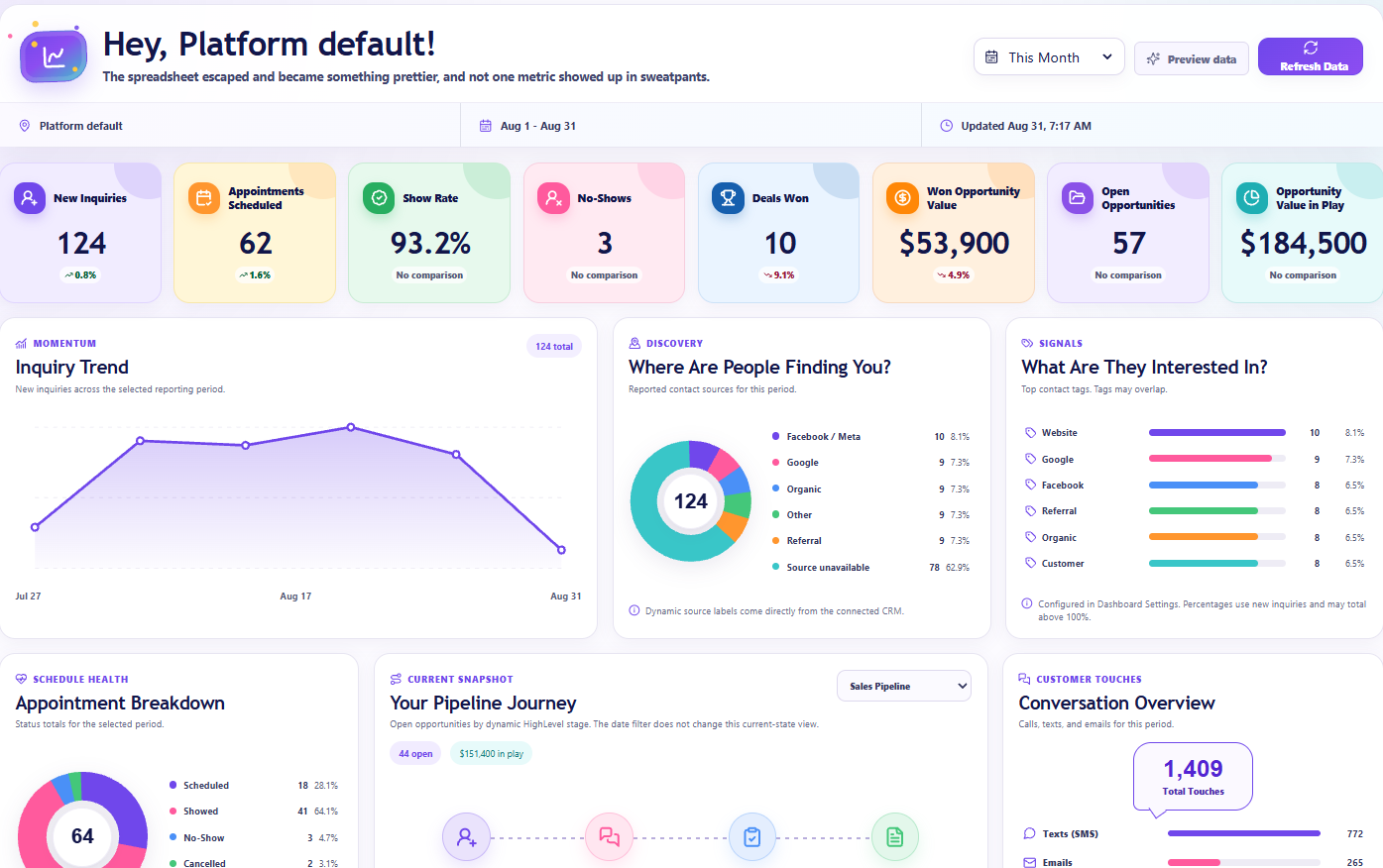This screenshot has width=1383, height=868.
Task: Click the pipeline stage chat bubbles icon
Action: (610, 837)
